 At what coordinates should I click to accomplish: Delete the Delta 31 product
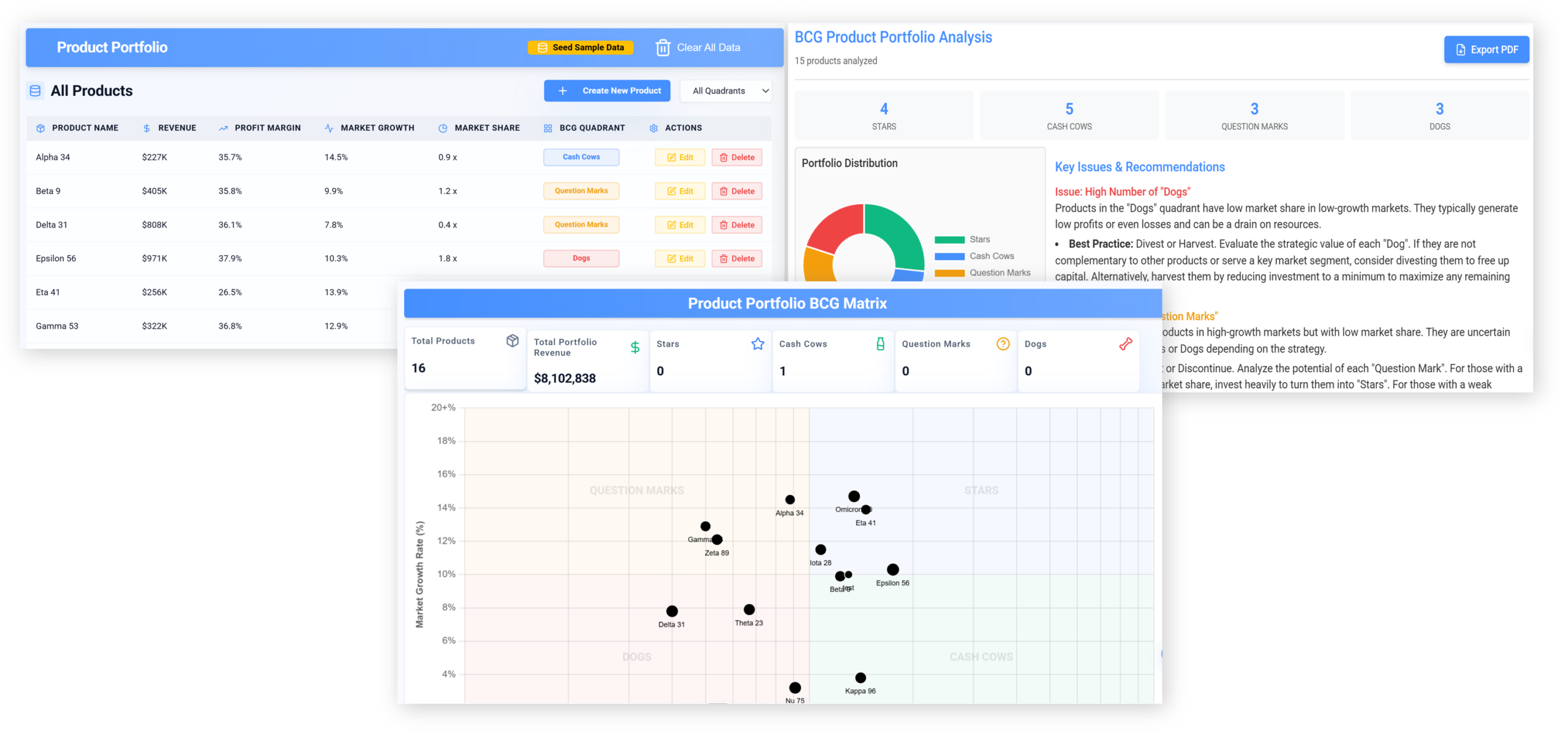point(737,225)
